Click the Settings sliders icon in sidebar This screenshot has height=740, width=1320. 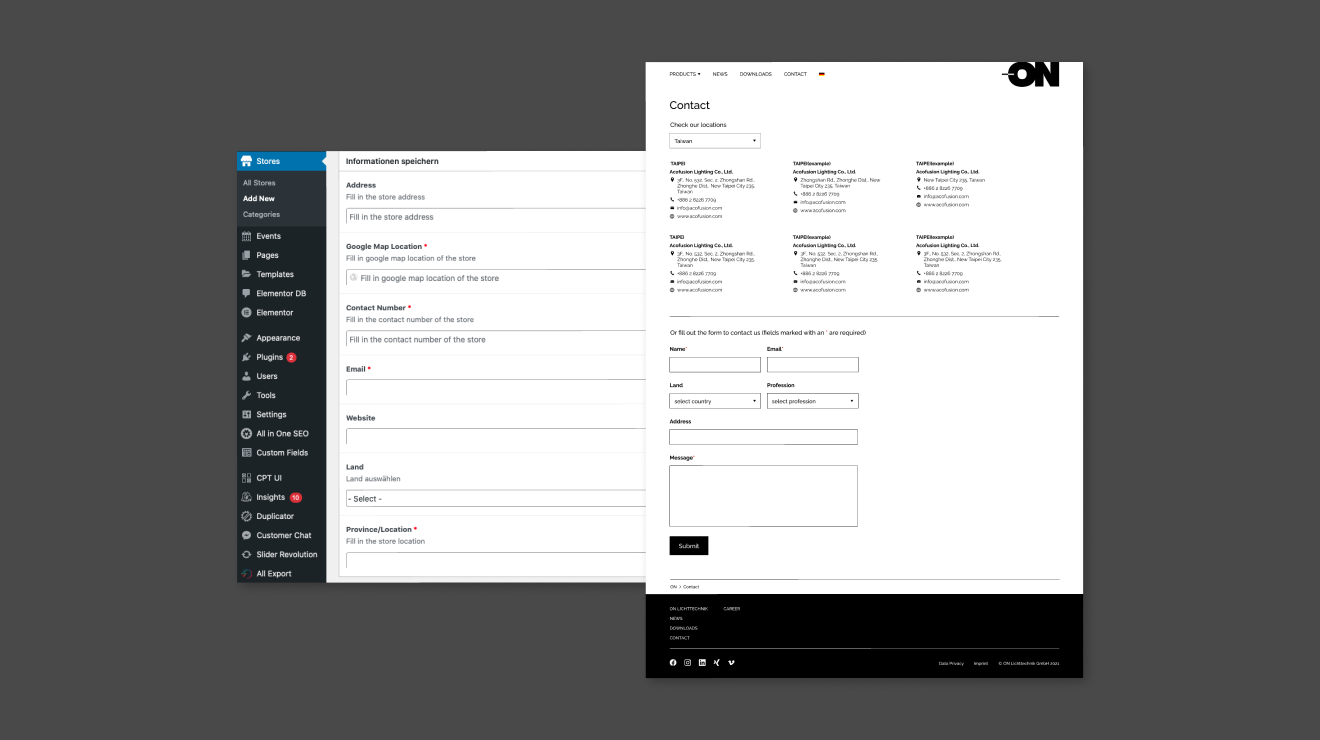(x=246, y=414)
